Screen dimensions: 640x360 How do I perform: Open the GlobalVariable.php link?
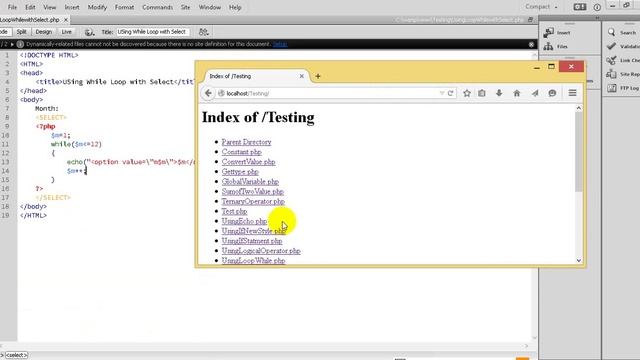[x=250, y=182]
